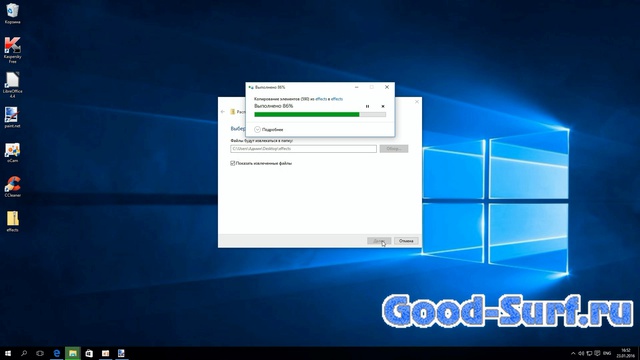Launch paint.net from the desktop
This screenshot has width=640, height=360.
tap(12, 117)
